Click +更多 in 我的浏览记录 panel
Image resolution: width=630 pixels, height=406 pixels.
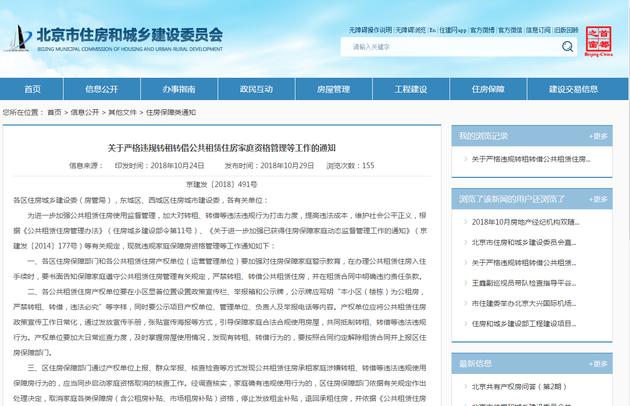pyautogui.click(x=598, y=136)
